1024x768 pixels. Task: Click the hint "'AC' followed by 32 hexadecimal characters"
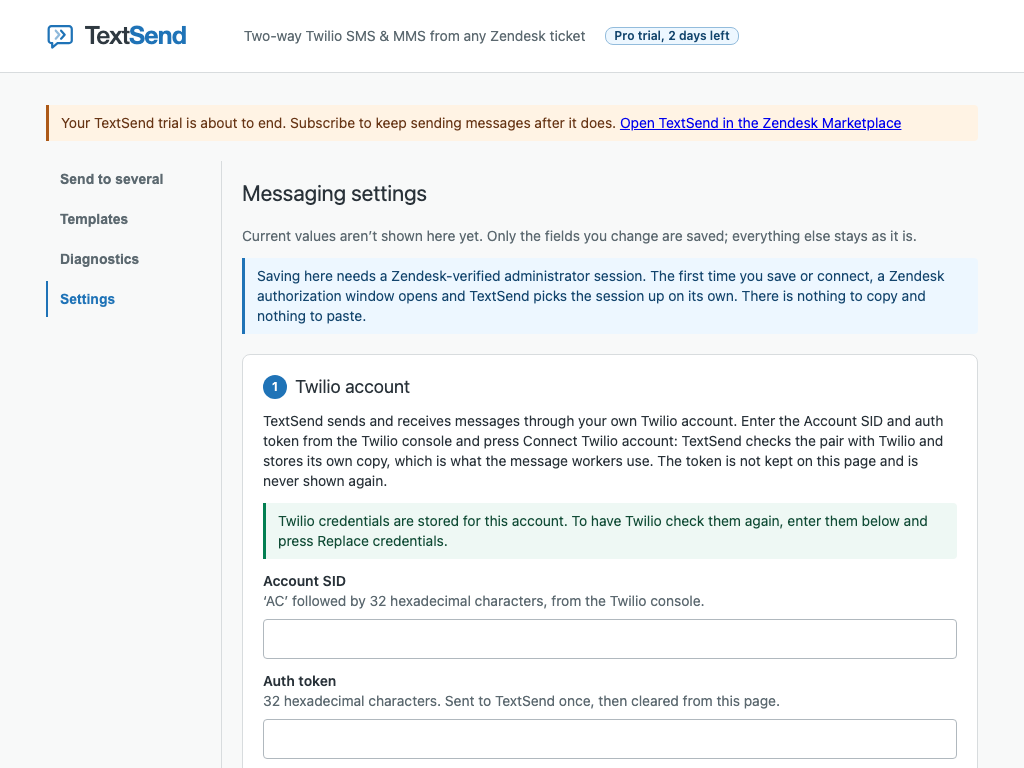(483, 601)
